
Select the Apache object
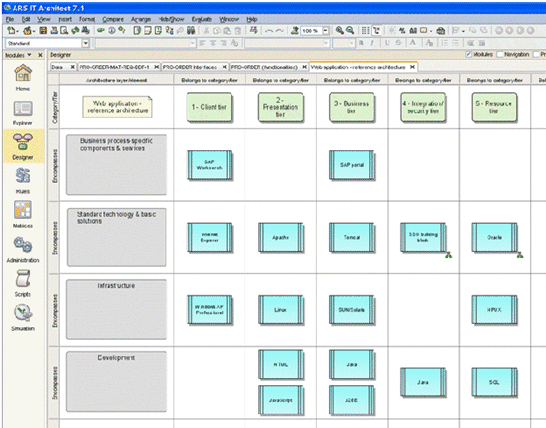click(x=281, y=238)
